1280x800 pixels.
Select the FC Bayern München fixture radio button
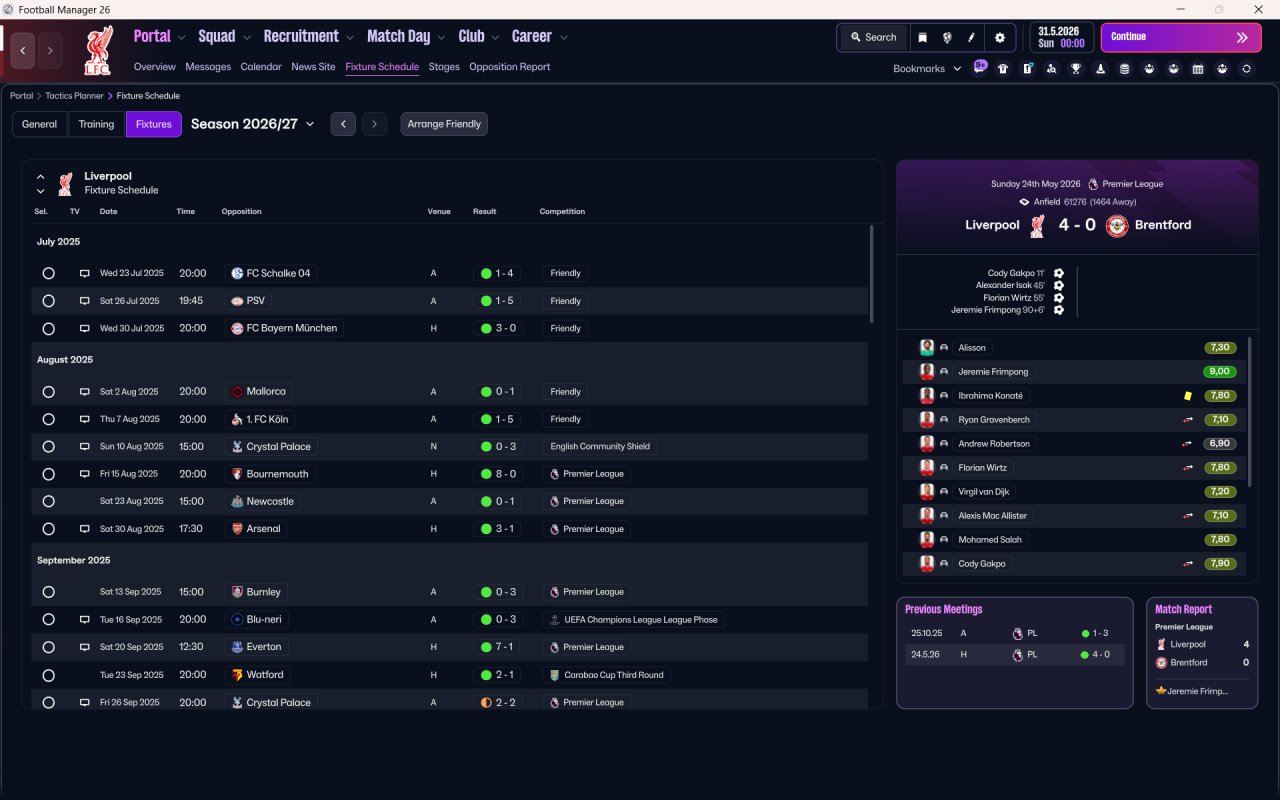(48, 328)
